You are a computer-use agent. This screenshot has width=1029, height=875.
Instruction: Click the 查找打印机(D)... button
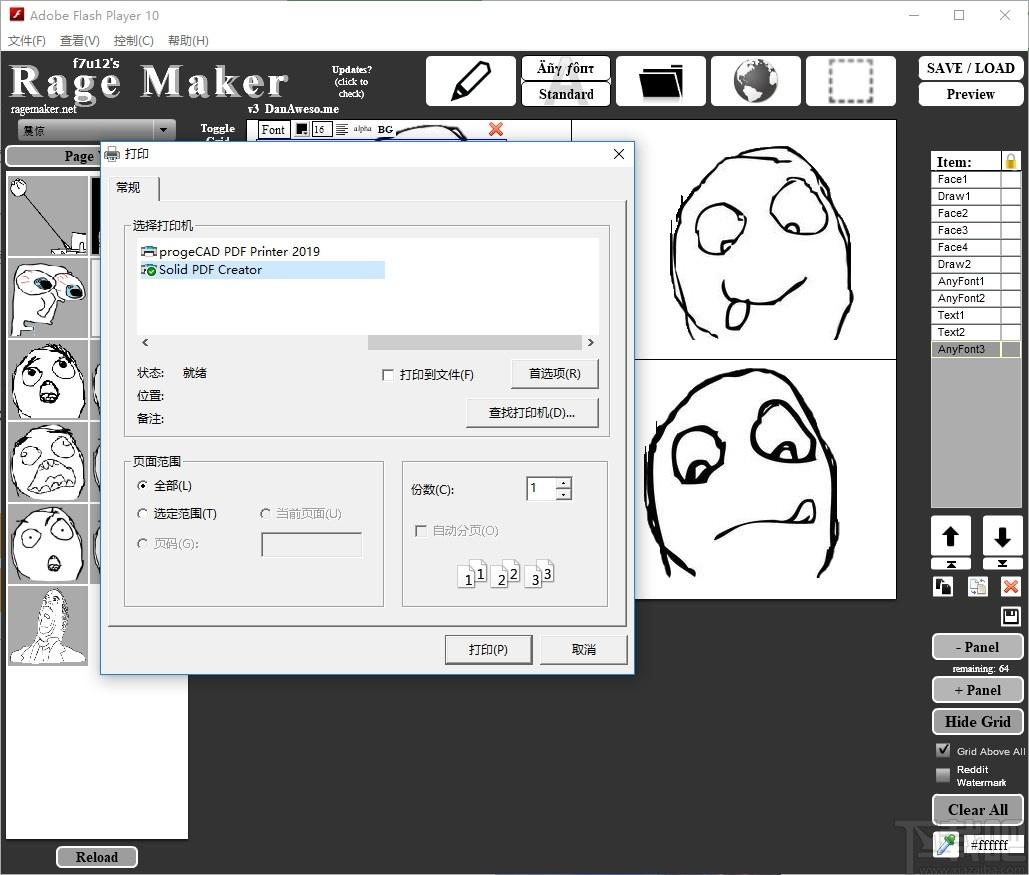click(x=532, y=413)
